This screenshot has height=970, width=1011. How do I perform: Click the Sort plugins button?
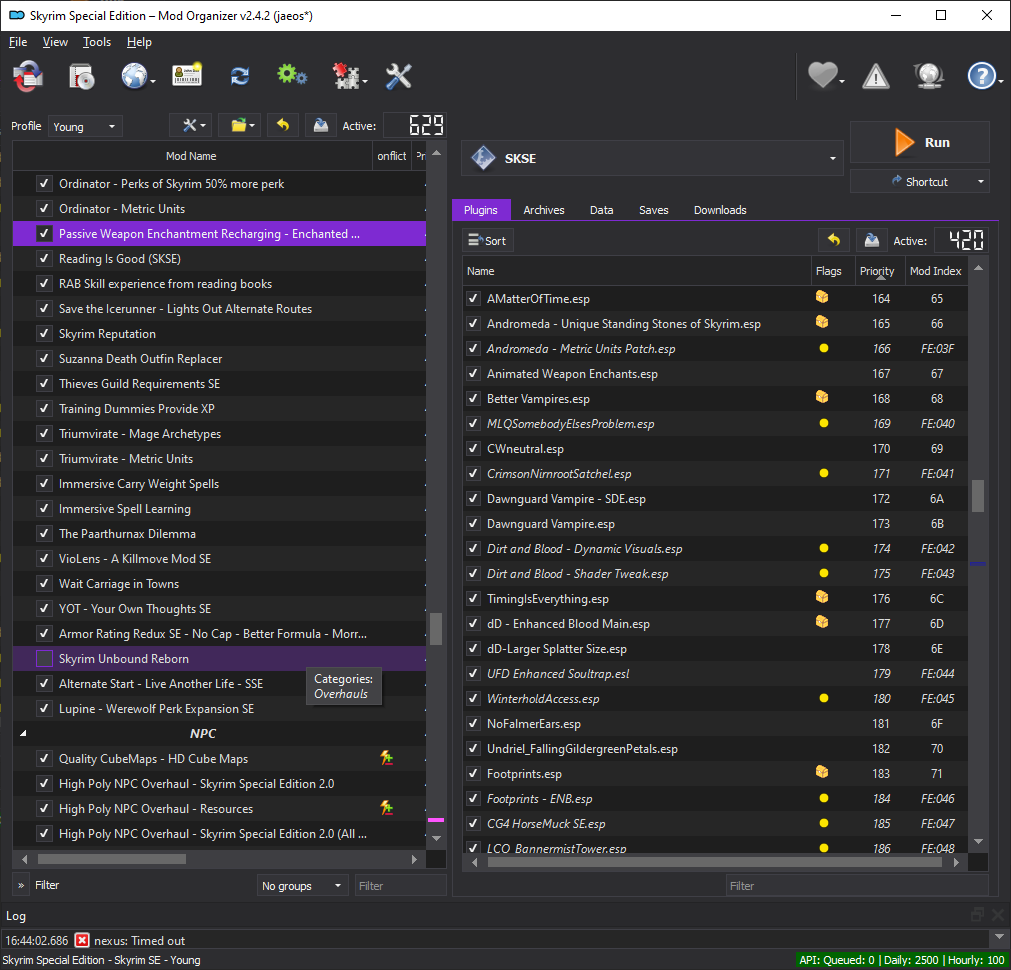[x=487, y=241]
